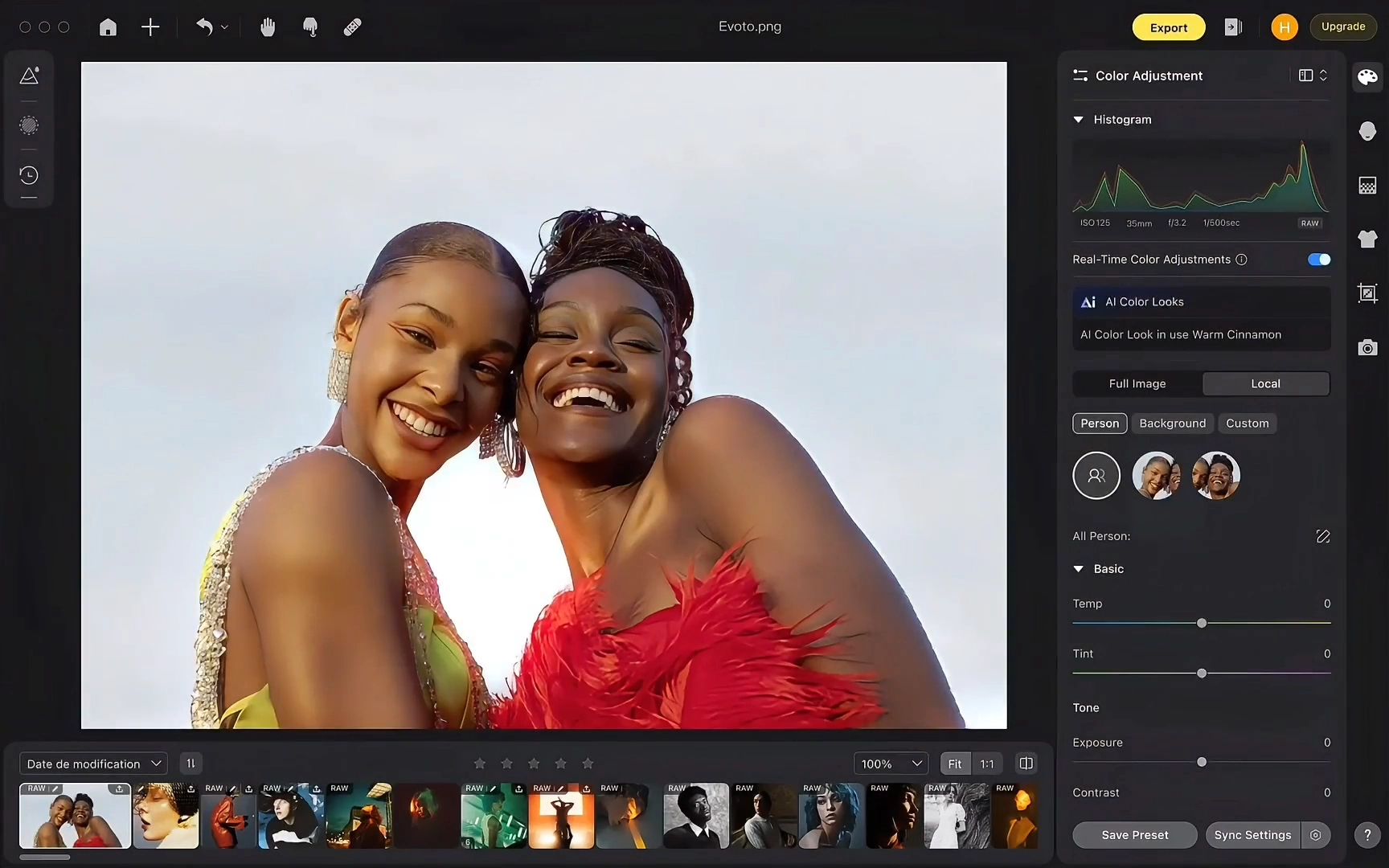Toggle the panel layout view icon
The height and width of the screenshot is (868, 1389).
pos(1305,76)
